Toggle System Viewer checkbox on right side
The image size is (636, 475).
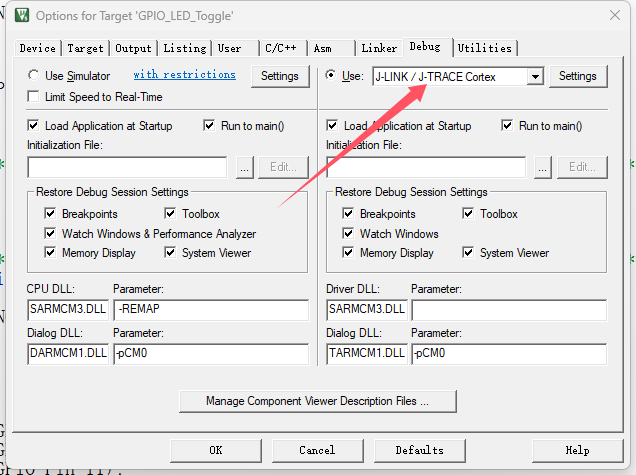(x=469, y=253)
